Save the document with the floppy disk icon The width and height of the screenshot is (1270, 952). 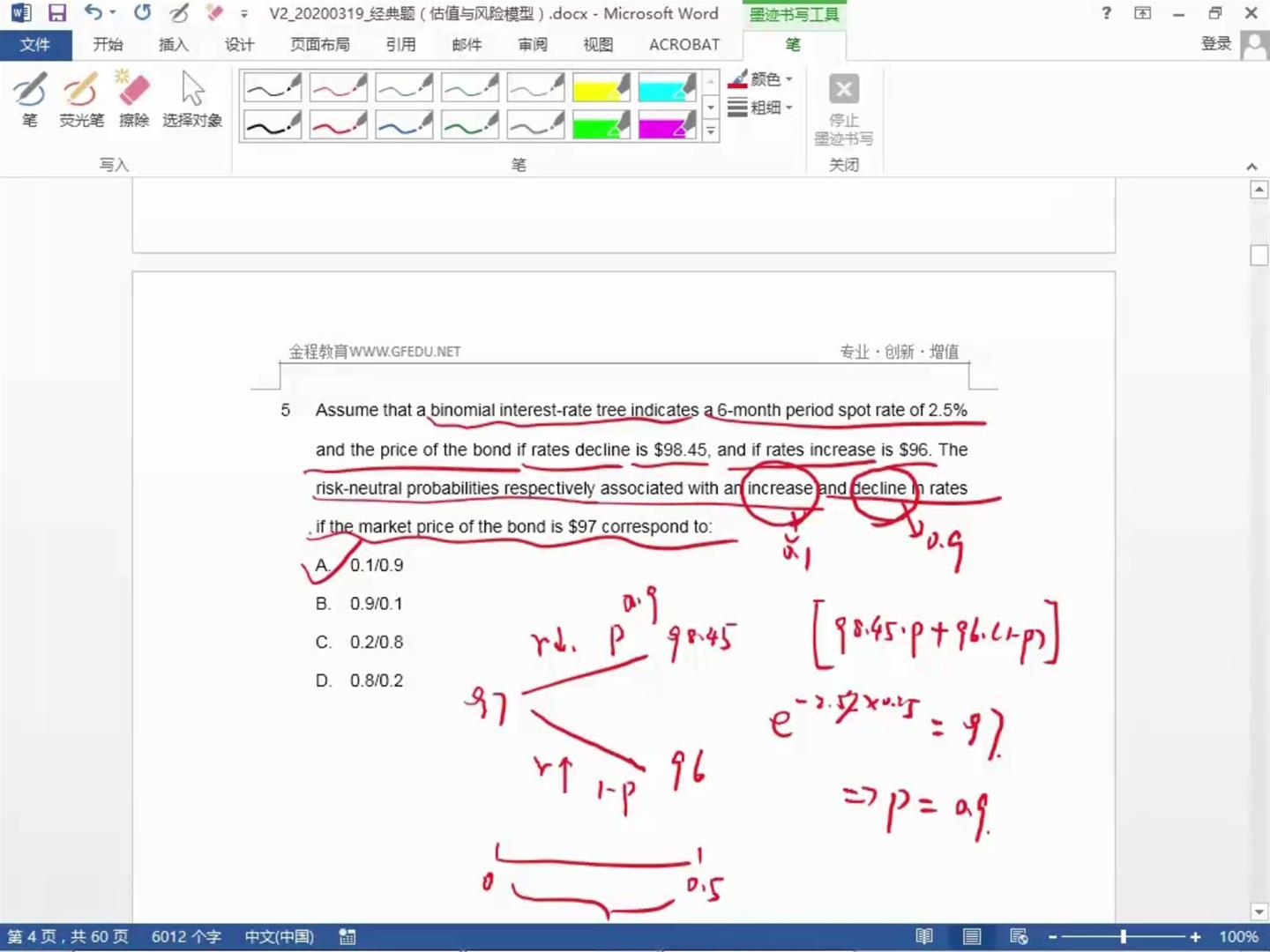pos(57,13)
